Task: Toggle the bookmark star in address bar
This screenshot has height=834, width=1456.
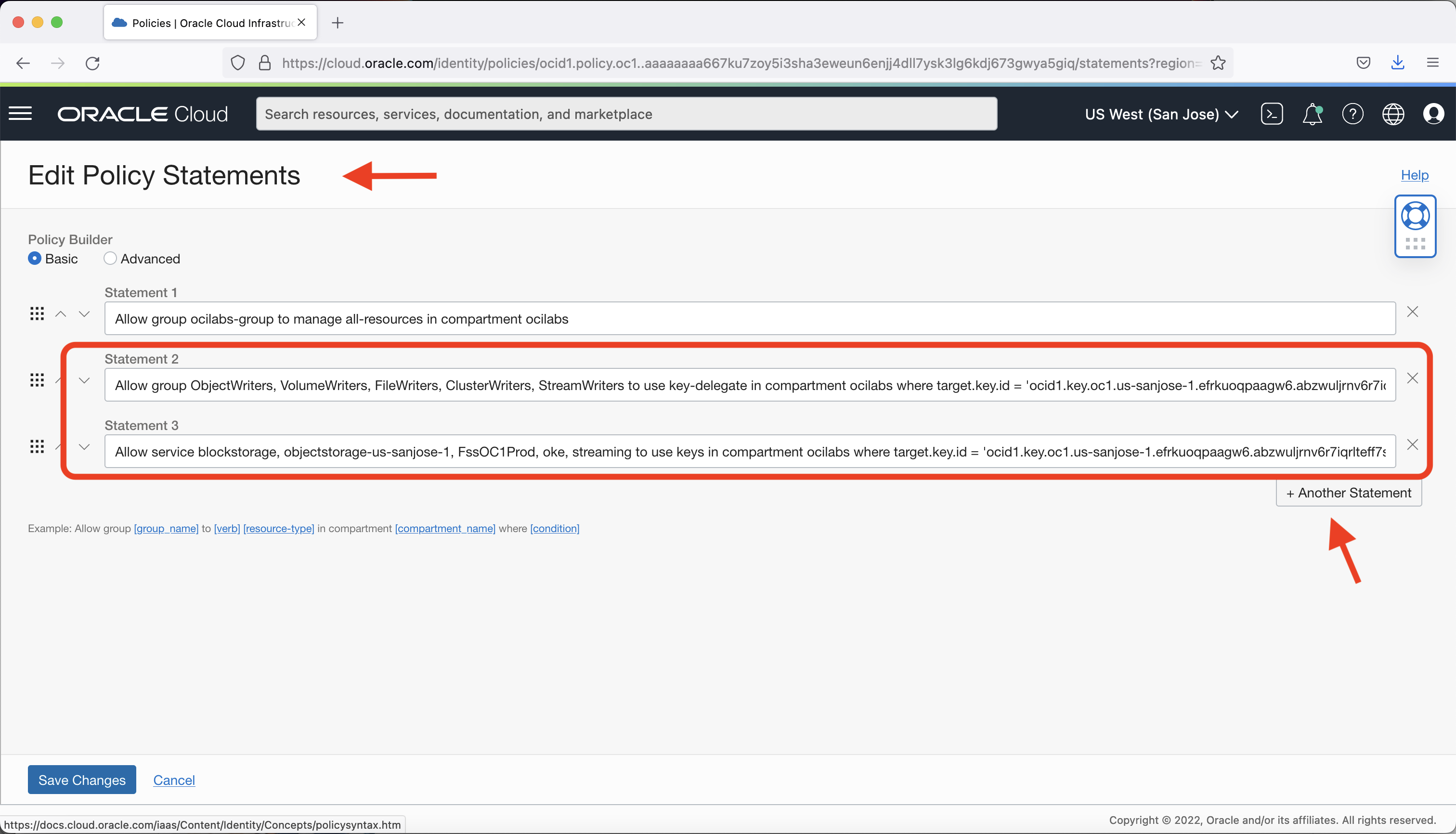Action: (1218, 63)
